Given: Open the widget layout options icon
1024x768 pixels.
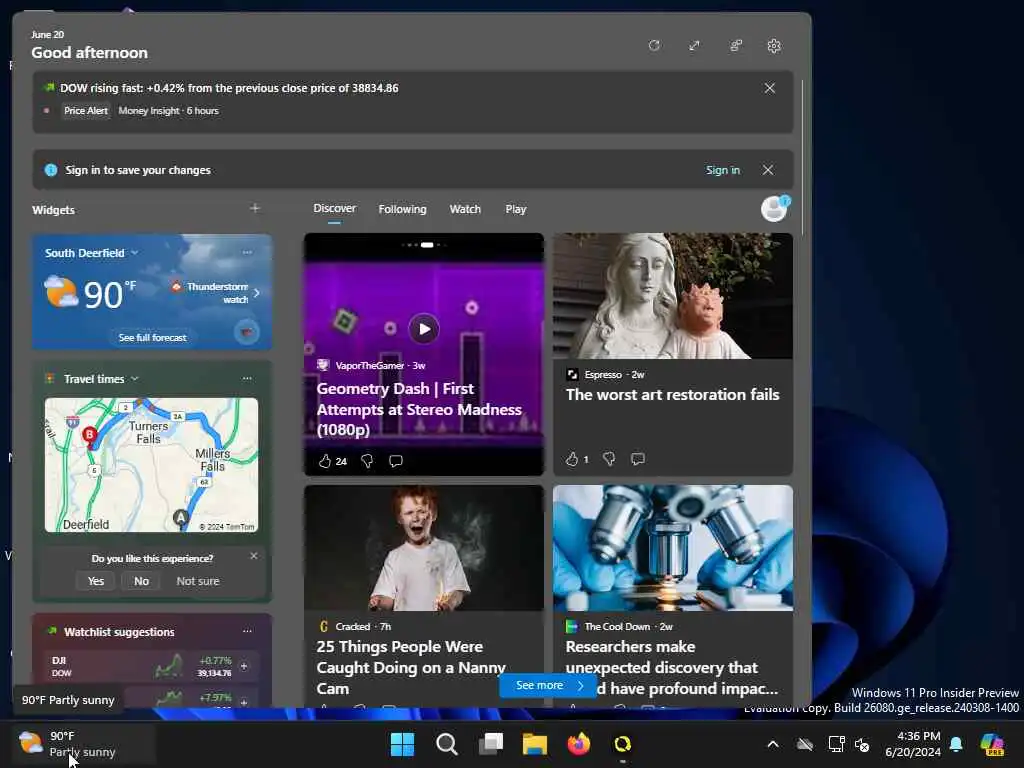Looking at the screenshot, I should tap(735, 46).
